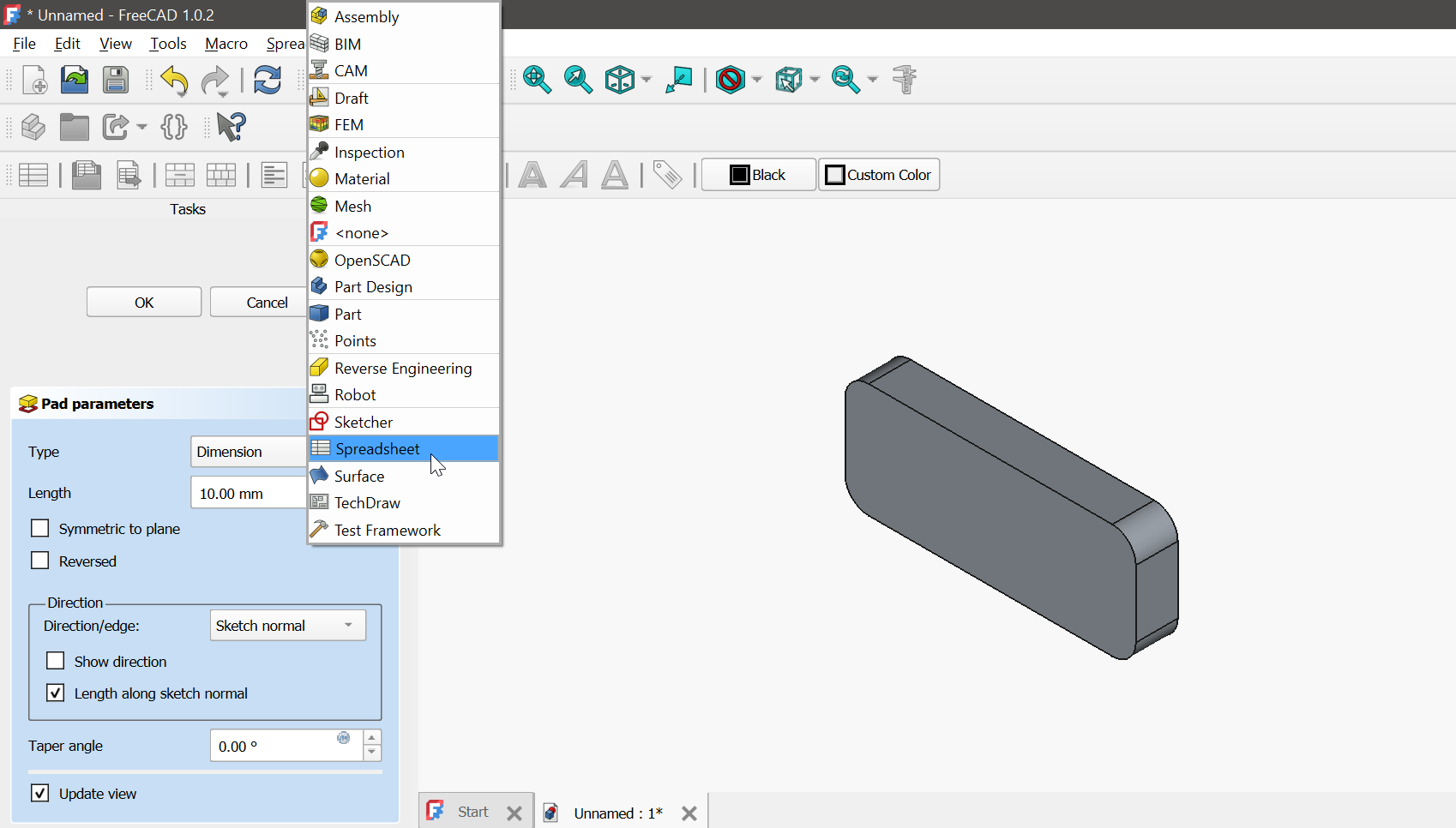Click the Taper angle input field
The height and width of the screenshot is (828, 1456).
(286, 746)
